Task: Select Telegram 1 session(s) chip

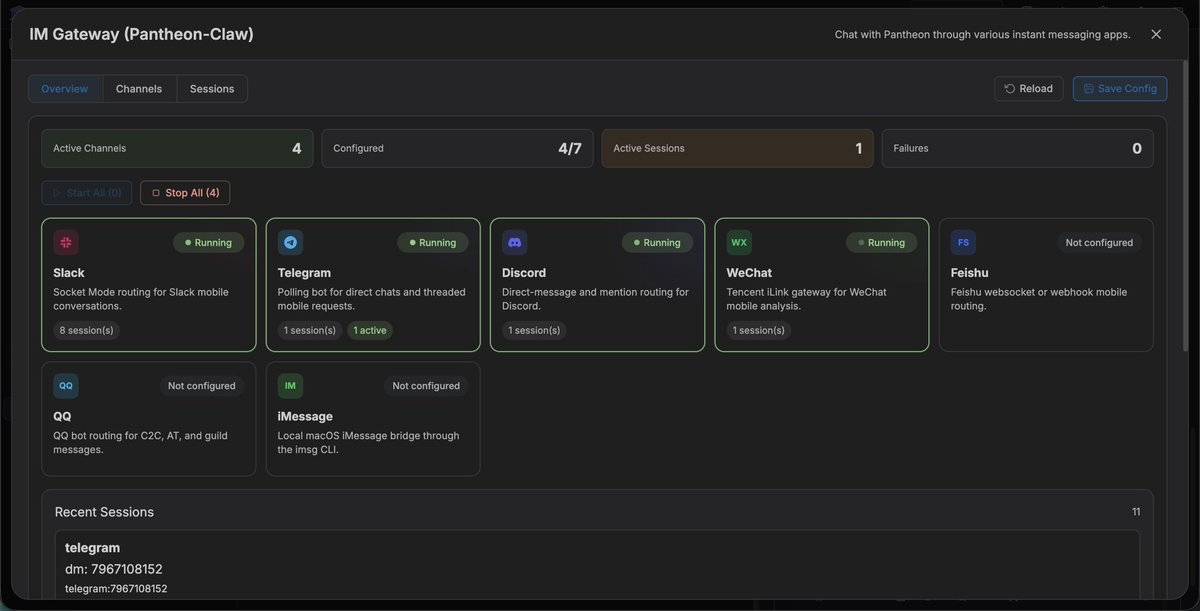Action: pyautogui.click(x=310, y=330)
